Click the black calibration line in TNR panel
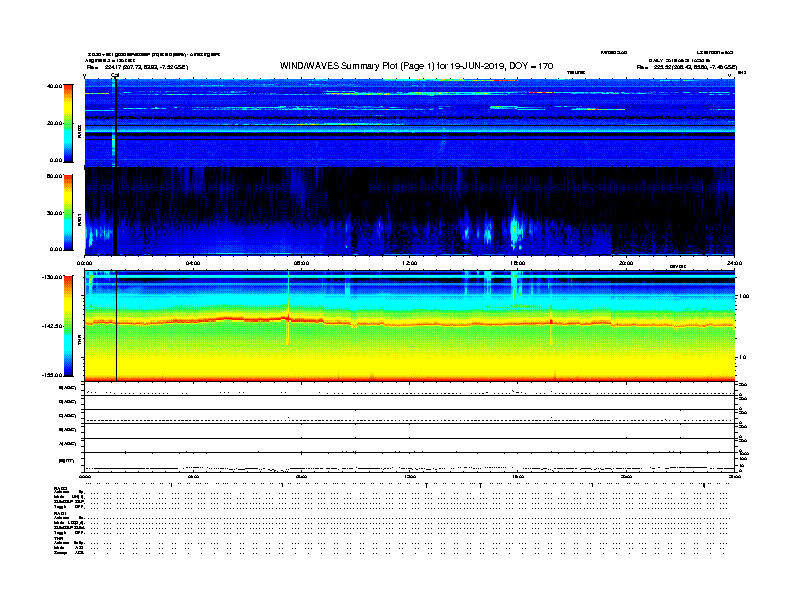The image size is (792, 612). pos(117,326)
